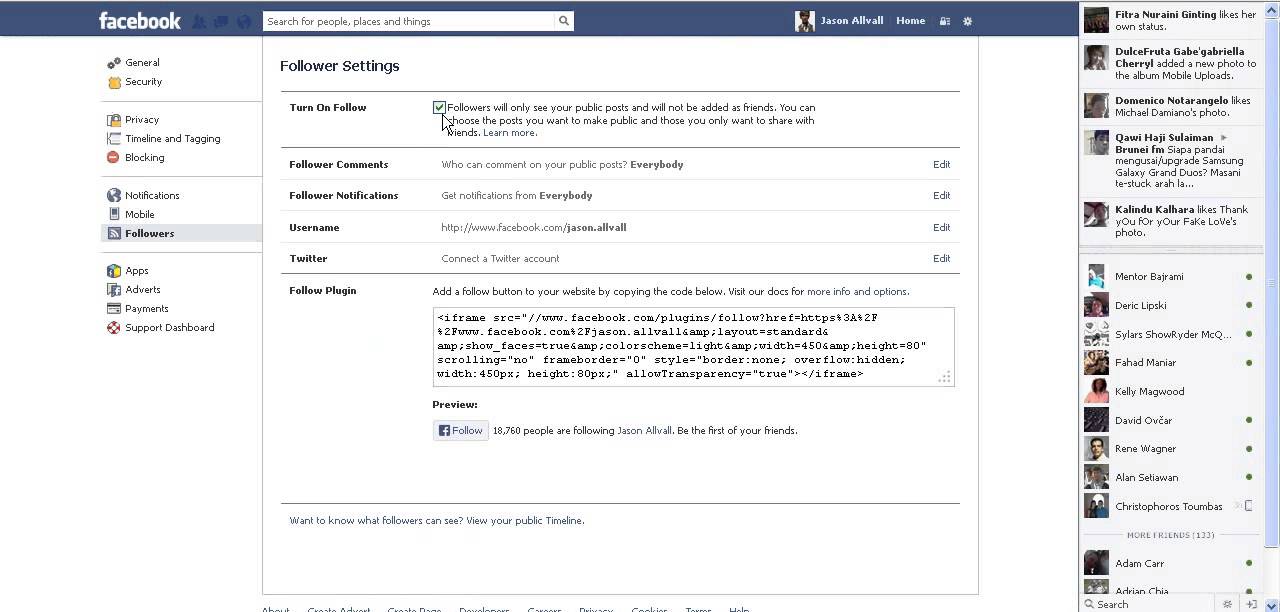Open the Privacy settings tab
Viewport: 1280px width, 612px height.
[142, 120]
